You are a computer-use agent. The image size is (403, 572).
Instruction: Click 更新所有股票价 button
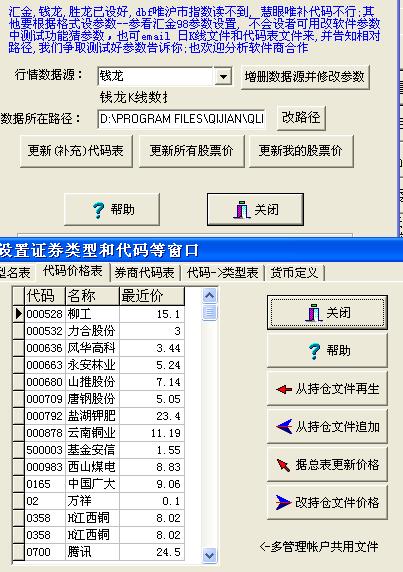pyautogui.click(x=191, y=151)
